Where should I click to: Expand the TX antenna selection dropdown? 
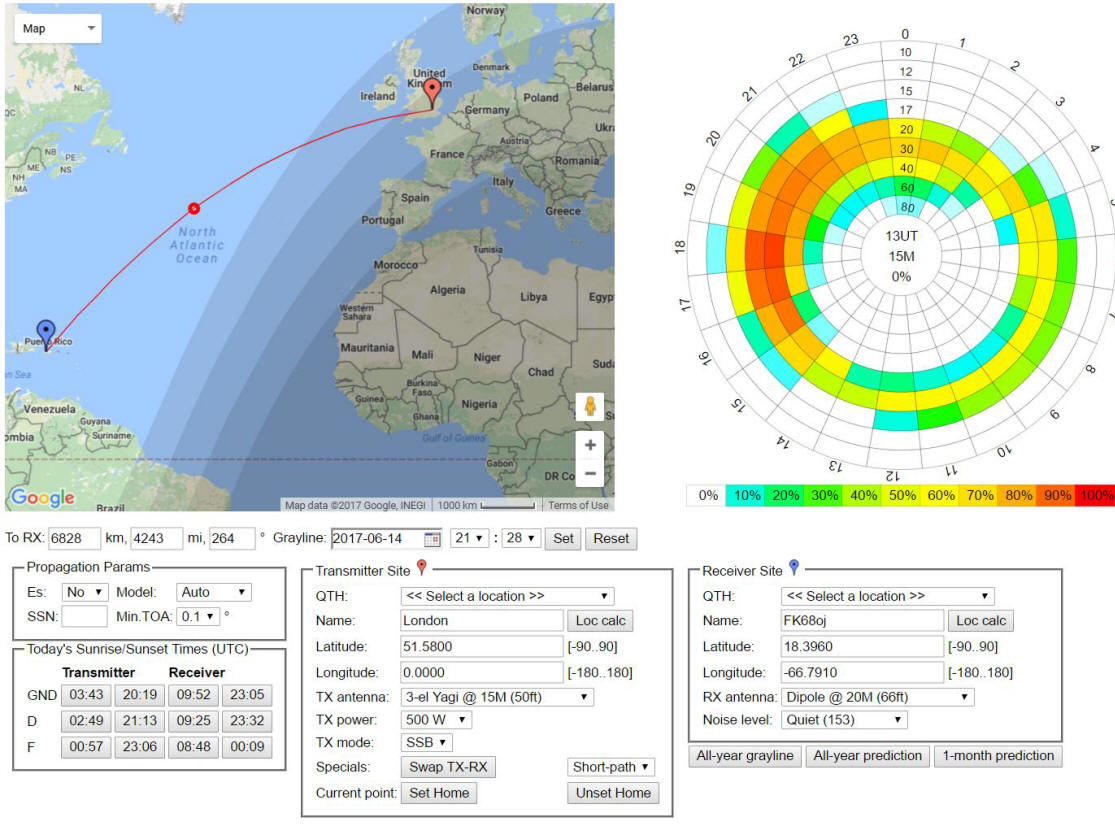[496, 697]
